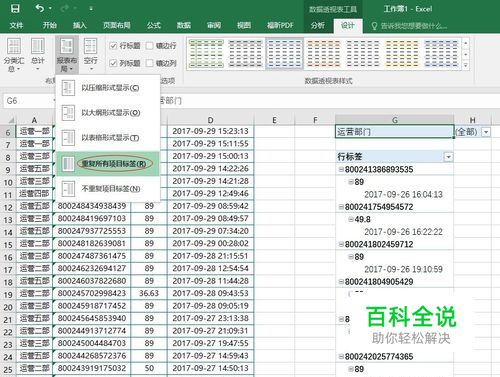Screen dimensions: 500x377
Task: Select column D header
Action: coord(210,120)
